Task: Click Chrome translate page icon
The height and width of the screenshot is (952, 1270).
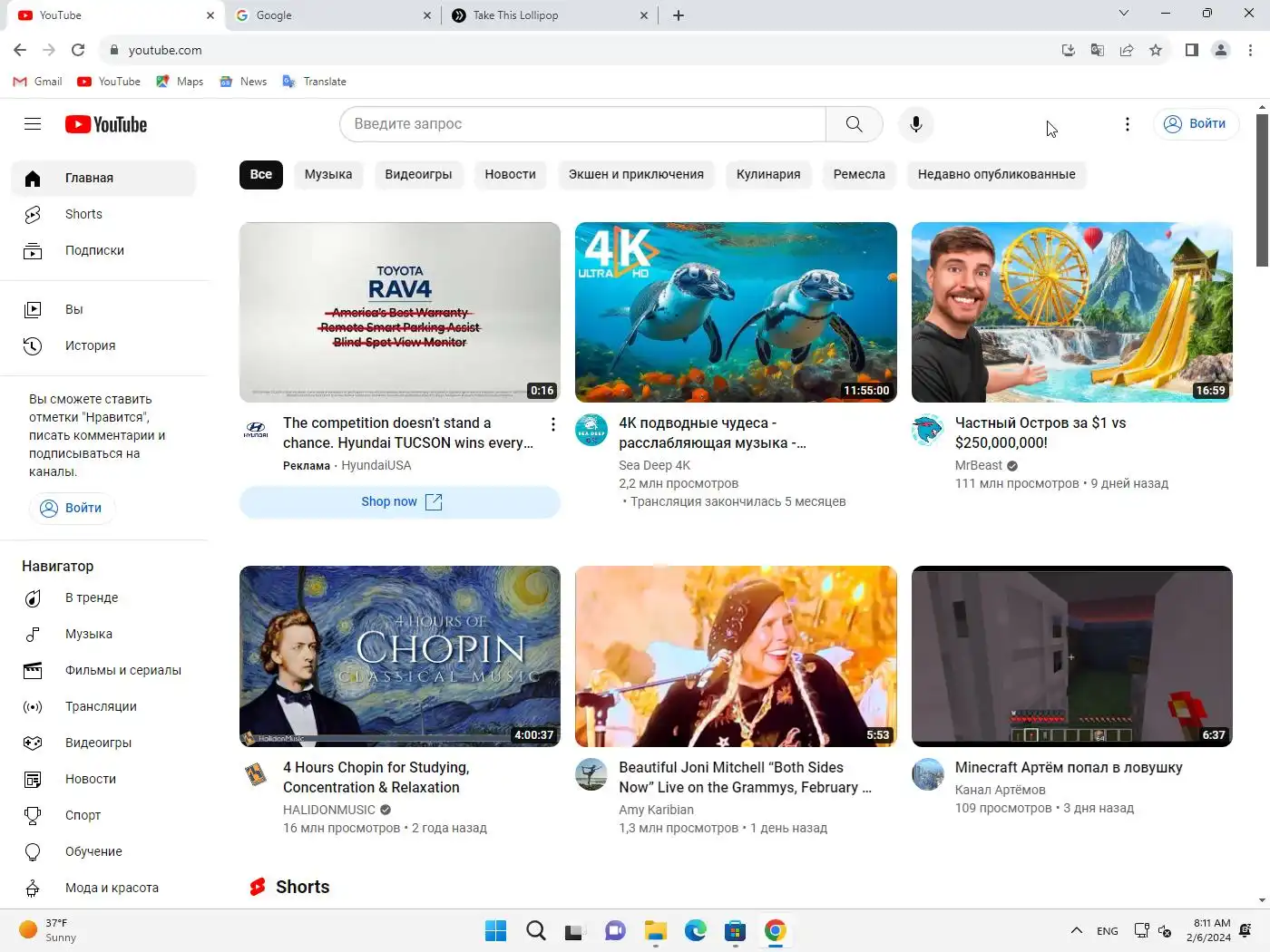Action: tap(1098, 50)
